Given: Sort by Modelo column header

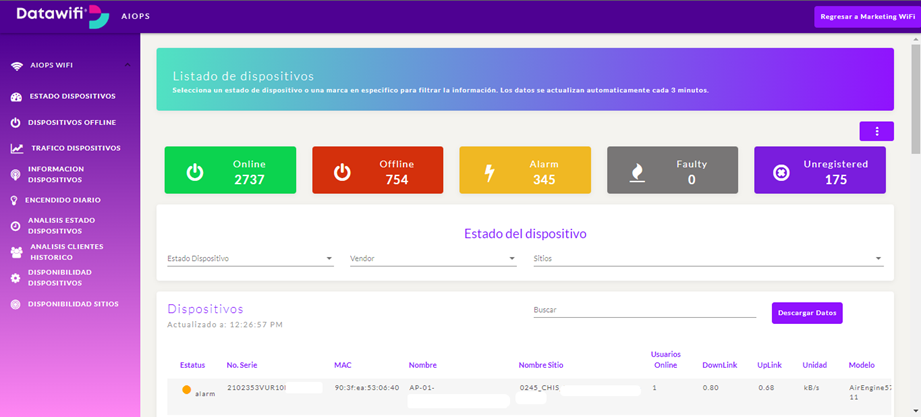Looking at the screenshot, I should [862, 365].
